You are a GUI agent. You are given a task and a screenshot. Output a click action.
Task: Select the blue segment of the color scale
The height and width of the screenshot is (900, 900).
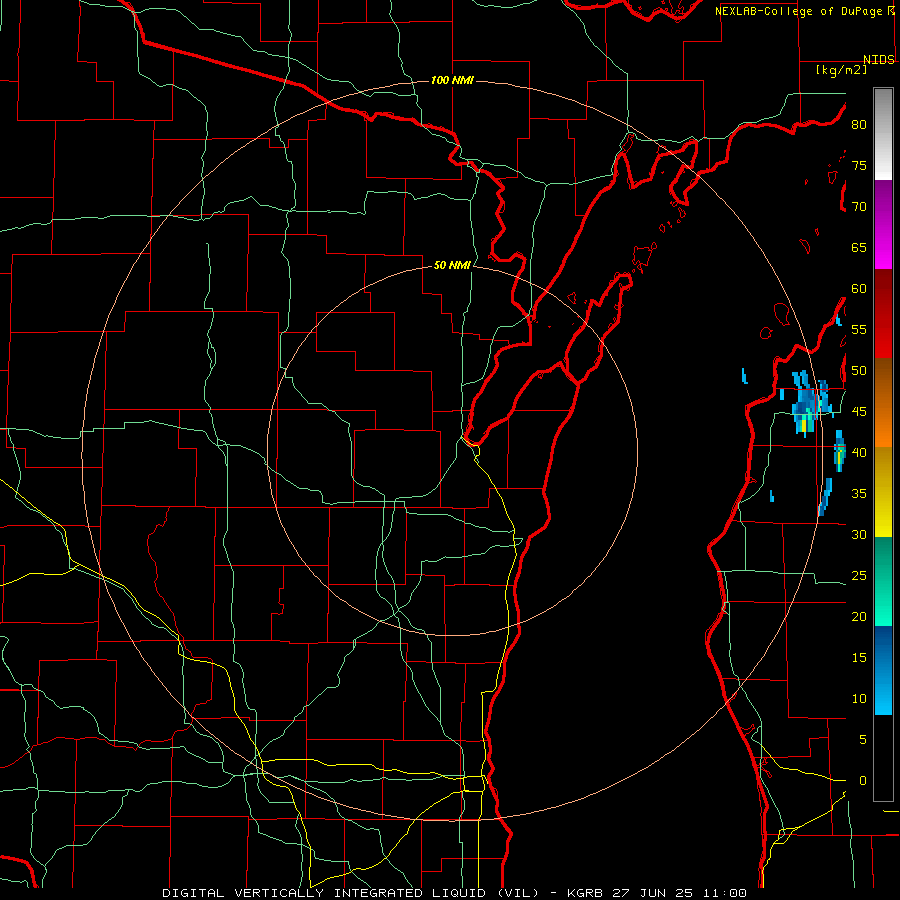[883, 670]
